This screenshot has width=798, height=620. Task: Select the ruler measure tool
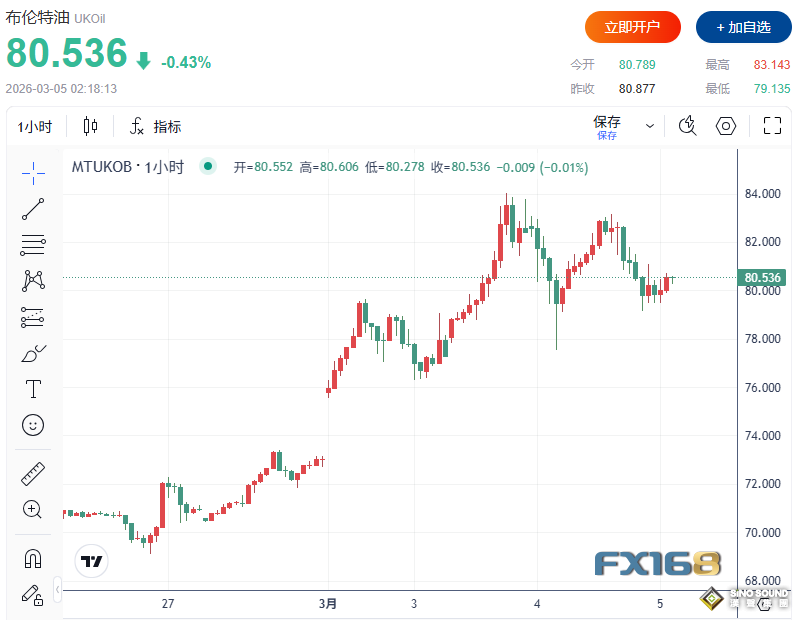pyautogui.click(x=33, y=473)
